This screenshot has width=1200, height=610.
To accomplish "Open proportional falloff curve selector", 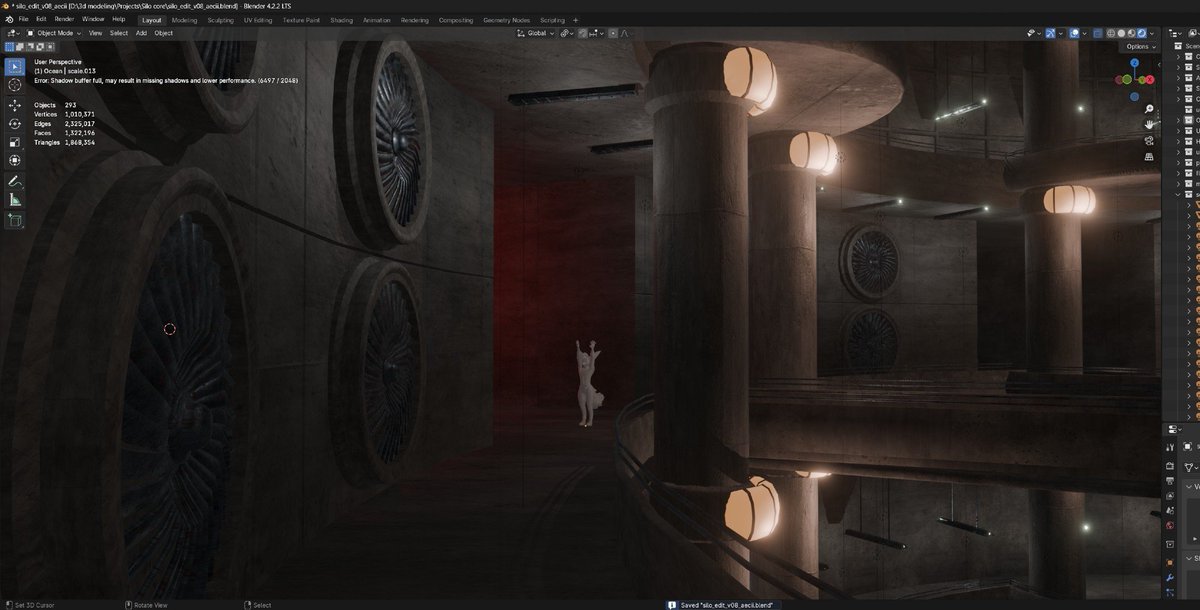I will (624, 33).
